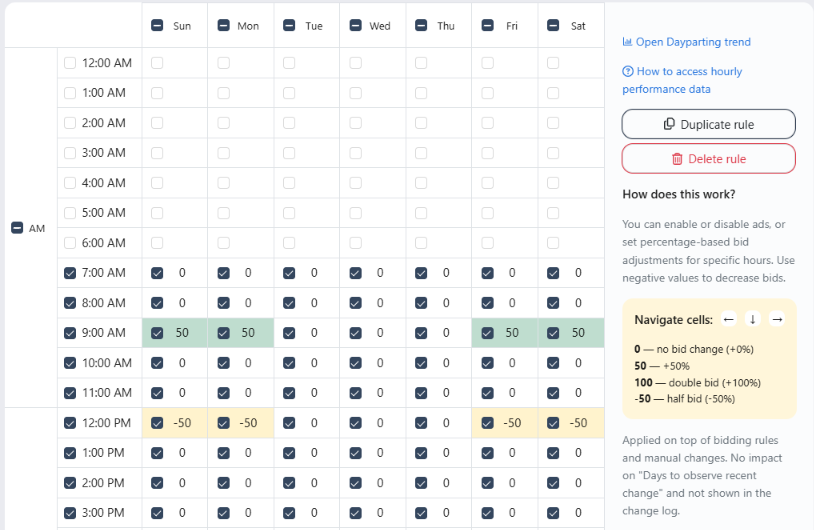The image size is (814, 530).
Task: Toggle the AM group checkbox
Action: point(17,228)
